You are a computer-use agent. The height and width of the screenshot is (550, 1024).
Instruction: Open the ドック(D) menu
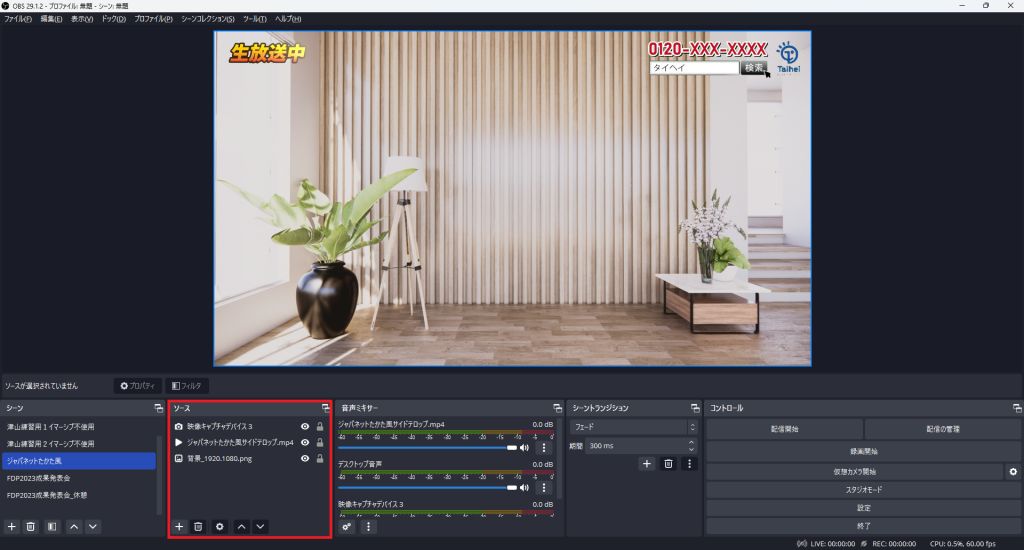[x=114, y=19]
